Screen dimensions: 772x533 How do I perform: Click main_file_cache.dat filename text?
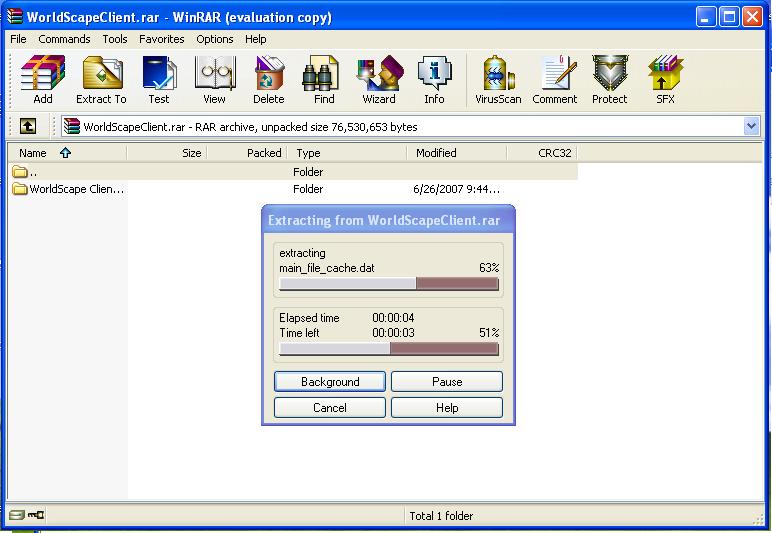click(327, 268)
